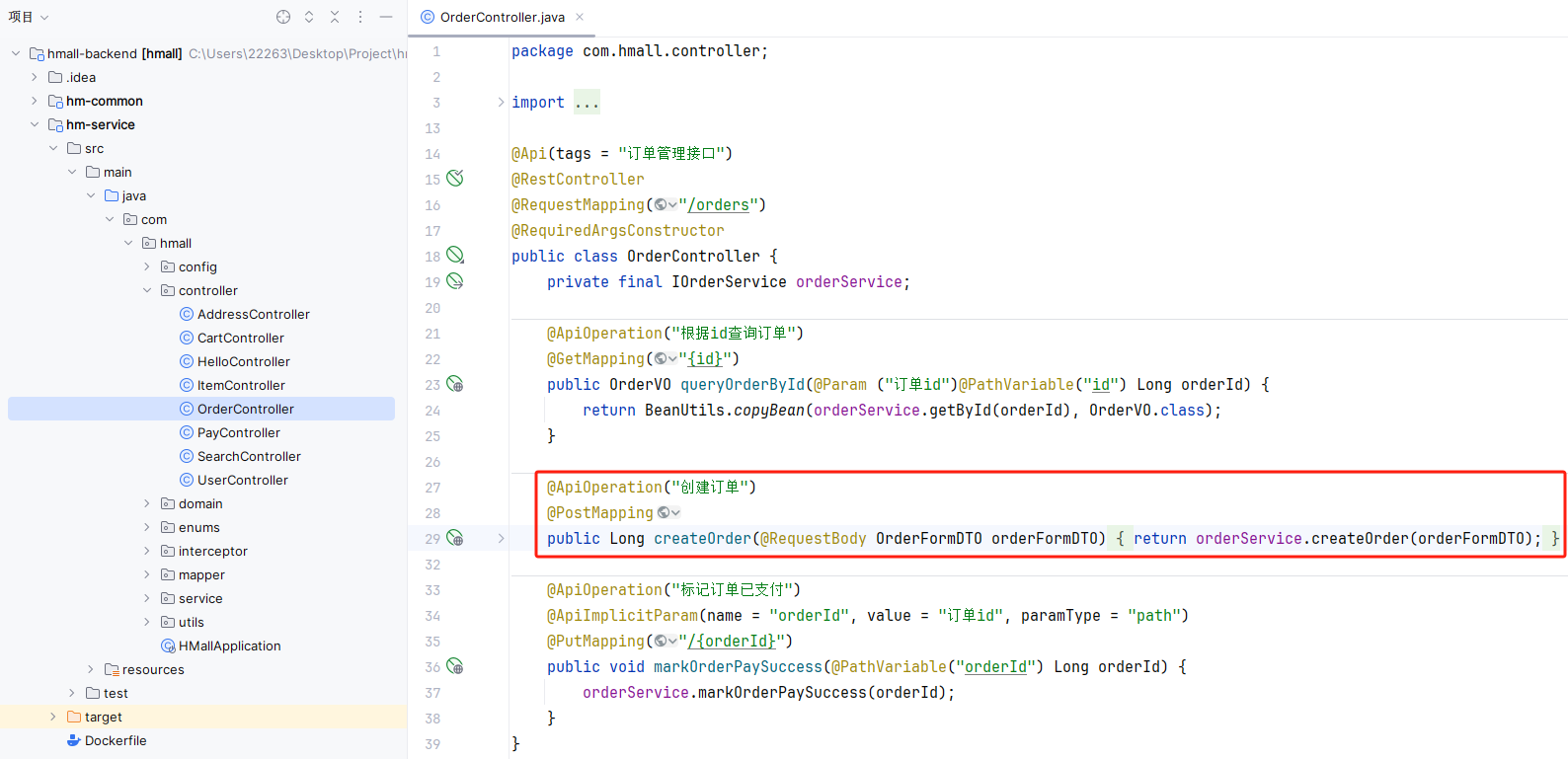
Task: Open the project panel options menu
Action: pyautogui.click(x=360, y=17)
